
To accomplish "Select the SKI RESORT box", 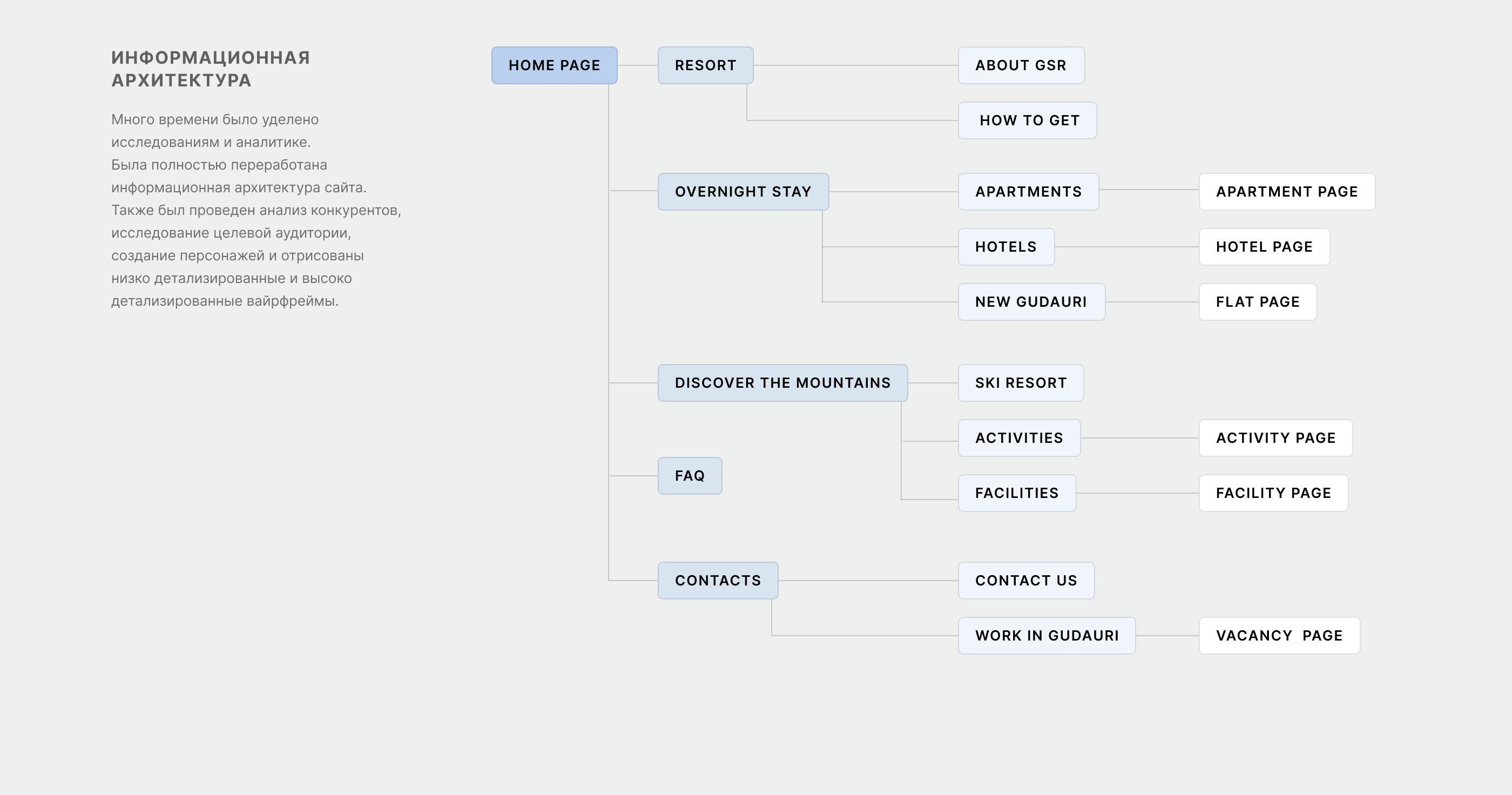I will (x=1021, y=383).
